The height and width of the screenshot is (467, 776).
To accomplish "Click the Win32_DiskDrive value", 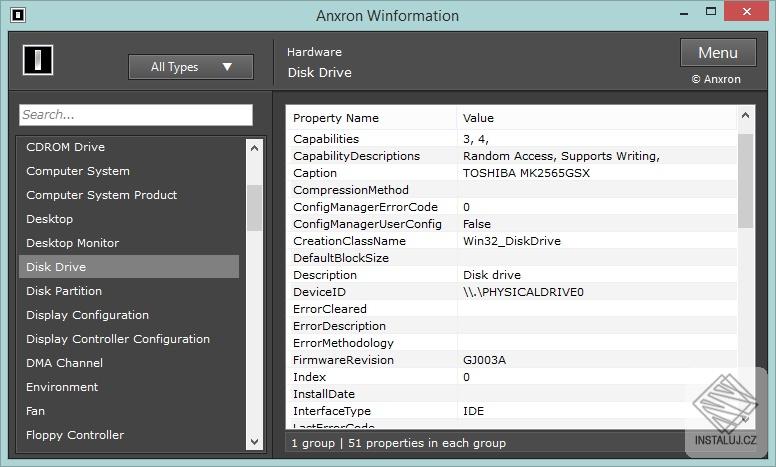I will 512,241.
